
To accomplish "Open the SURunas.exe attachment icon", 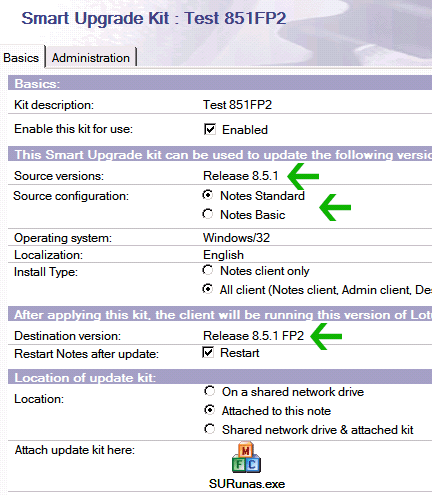I will pos(246,457).
